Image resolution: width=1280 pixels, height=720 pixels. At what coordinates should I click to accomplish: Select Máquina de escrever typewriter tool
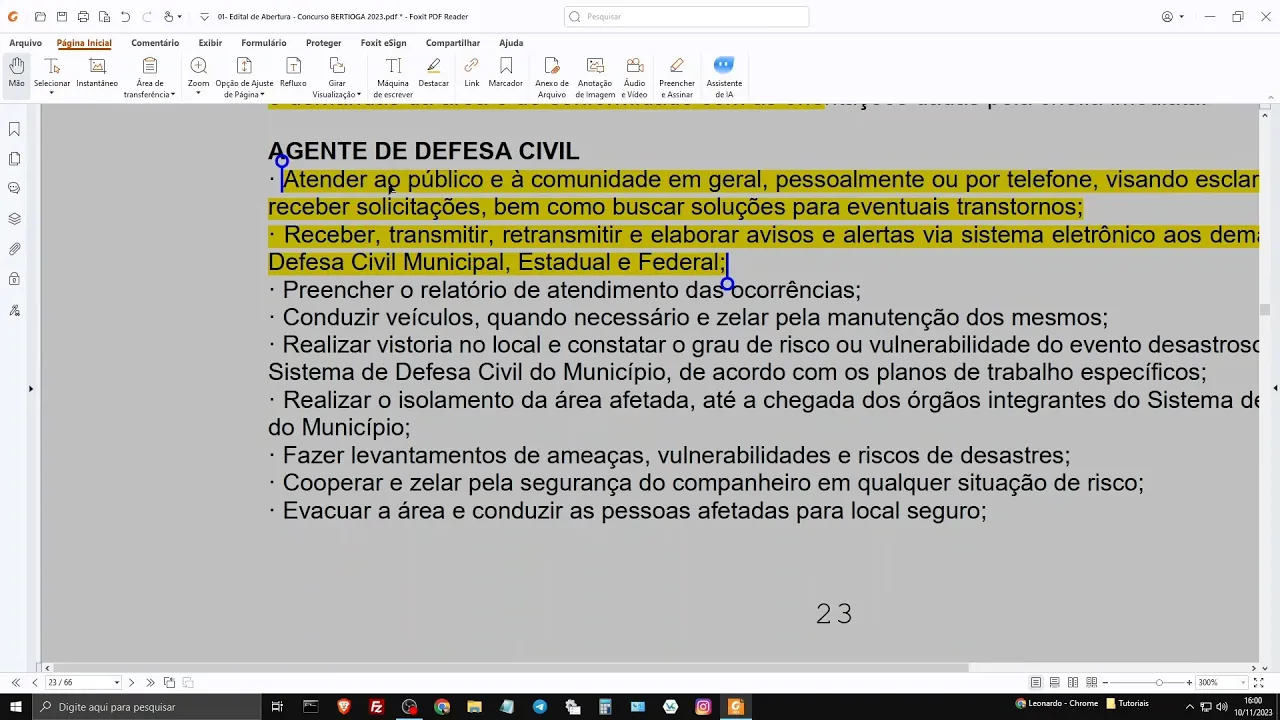click(x=393, y=77)
